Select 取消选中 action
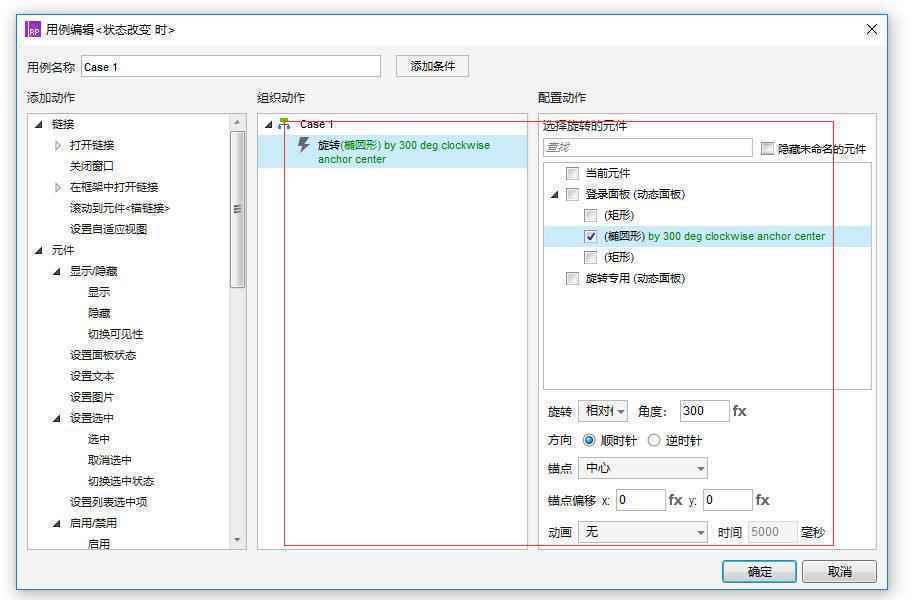 coord(110,460)
